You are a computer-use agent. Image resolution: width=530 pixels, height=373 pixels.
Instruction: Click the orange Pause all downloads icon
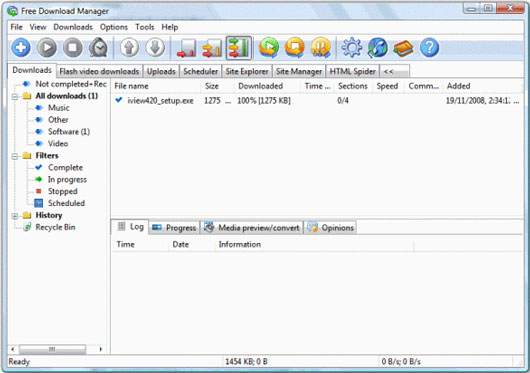click(x=320, y=47)
